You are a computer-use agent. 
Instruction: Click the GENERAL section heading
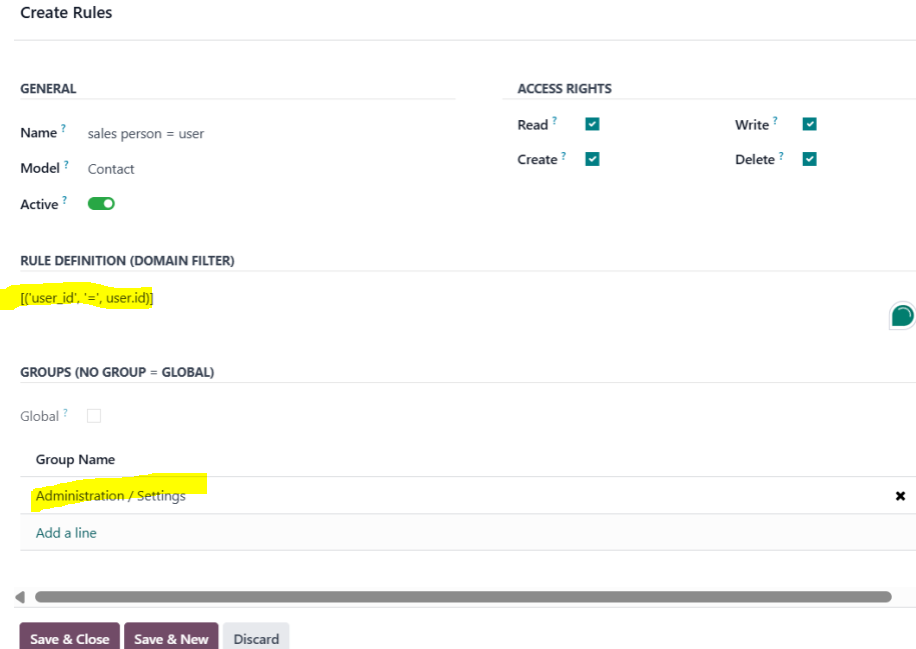[48, 89]
